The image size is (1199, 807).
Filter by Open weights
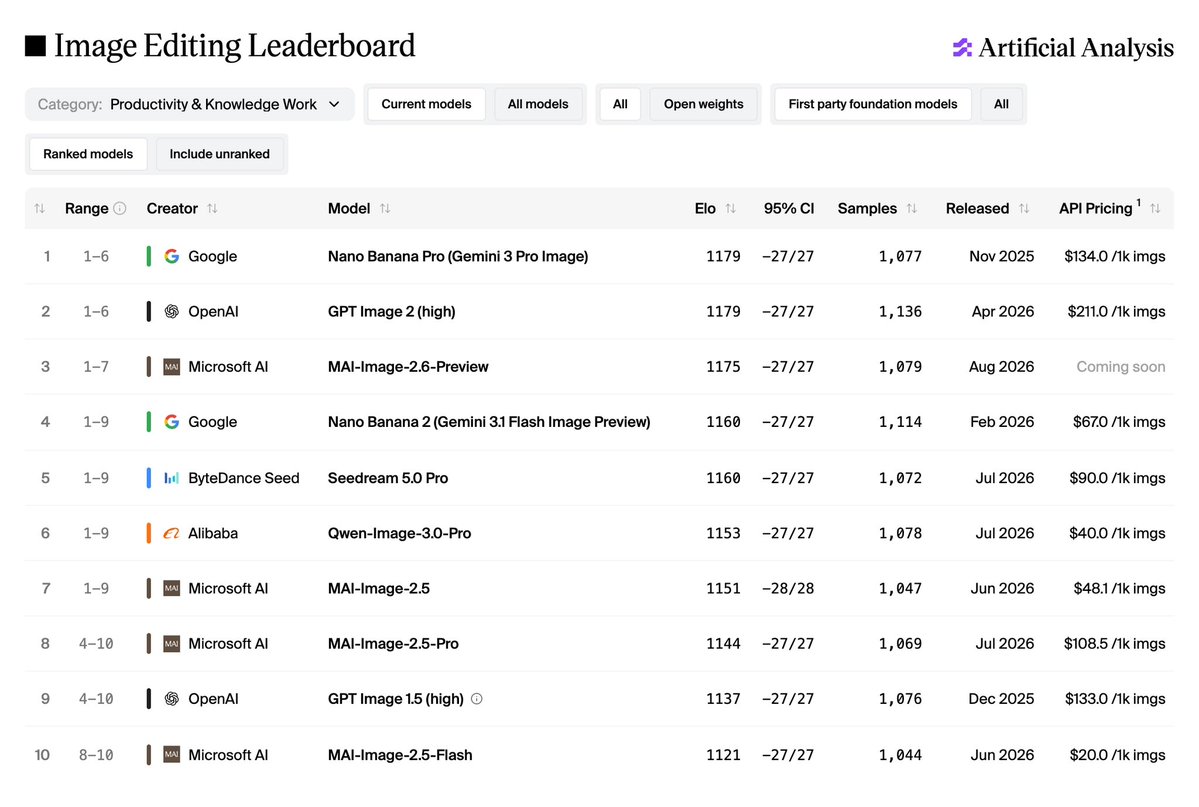click(x=703, y=104)
